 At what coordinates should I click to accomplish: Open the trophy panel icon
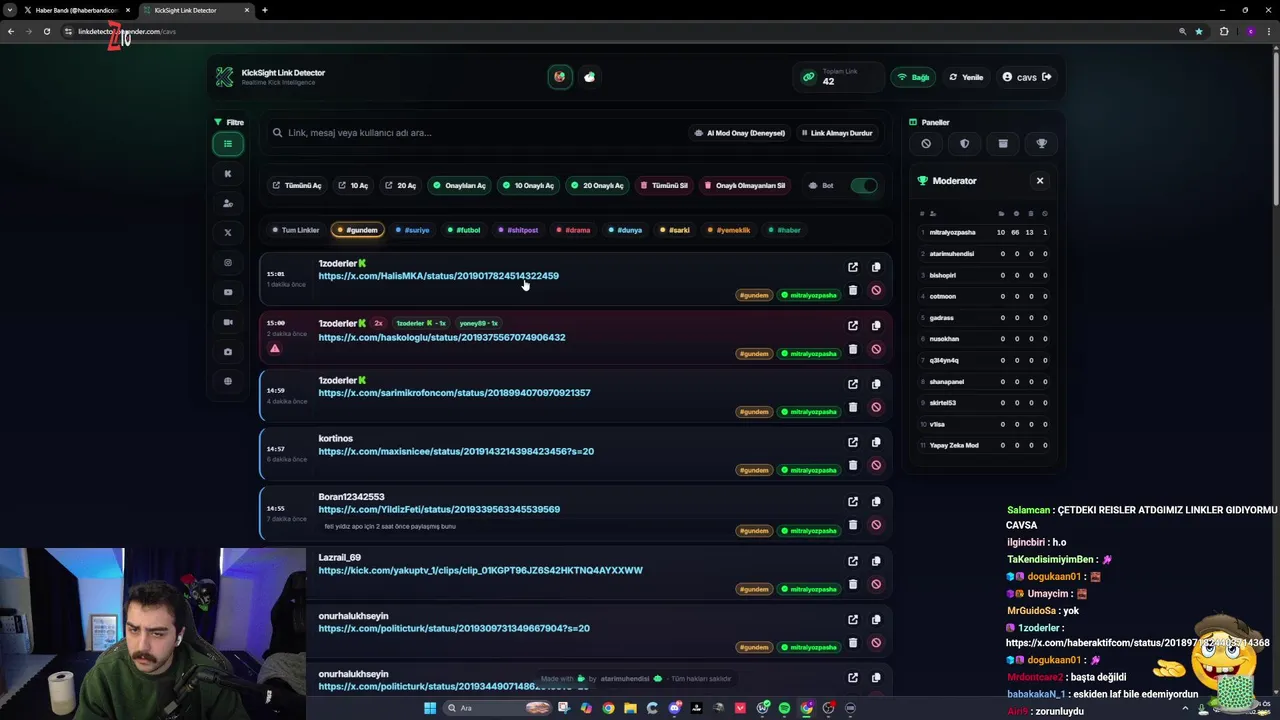[1042, 143]
